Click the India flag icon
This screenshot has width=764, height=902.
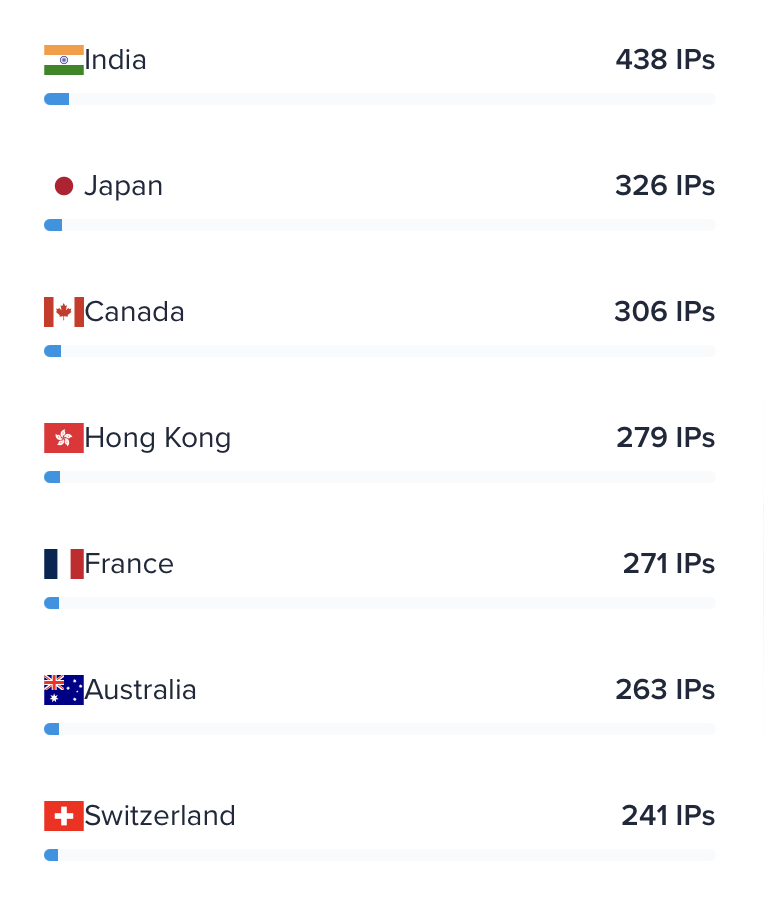click(64, 60)
